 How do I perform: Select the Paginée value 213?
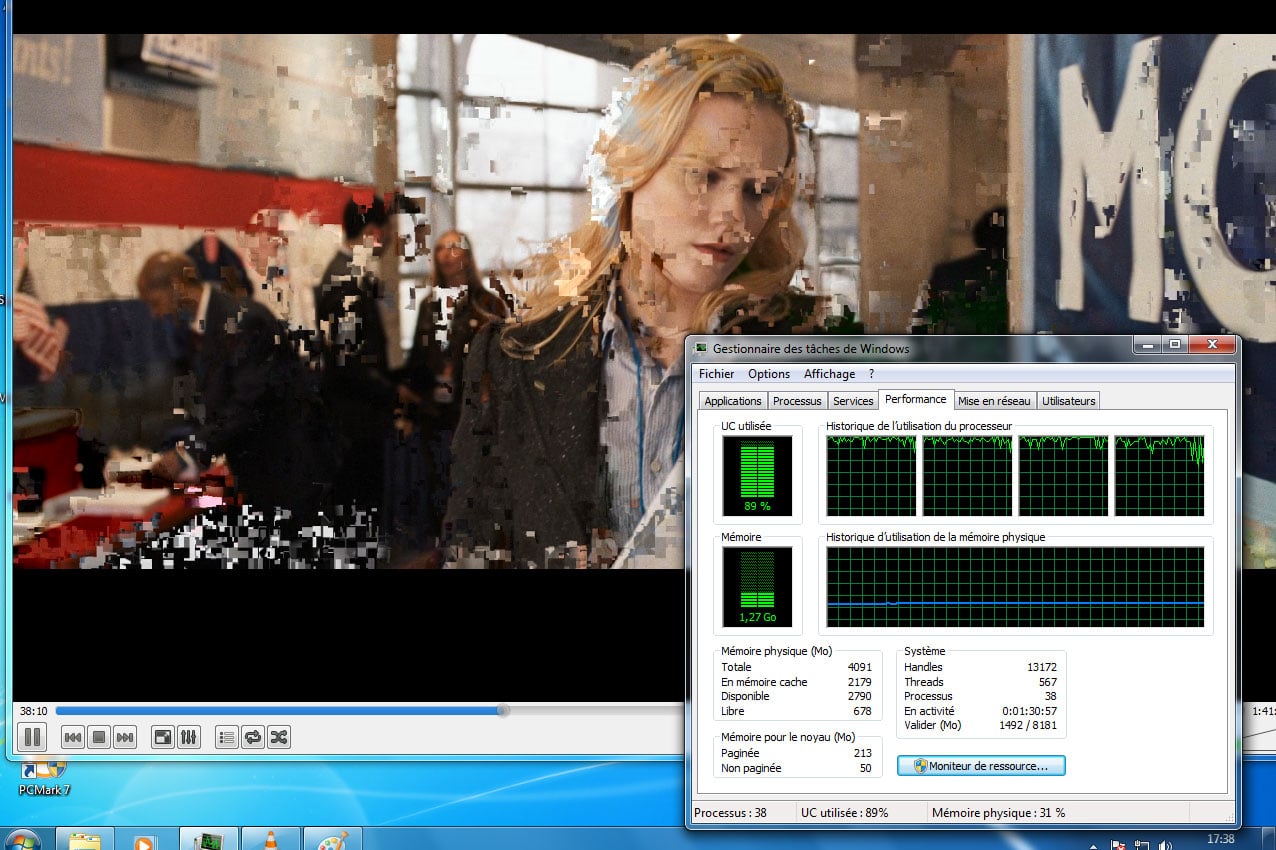[x=863, y=753]
